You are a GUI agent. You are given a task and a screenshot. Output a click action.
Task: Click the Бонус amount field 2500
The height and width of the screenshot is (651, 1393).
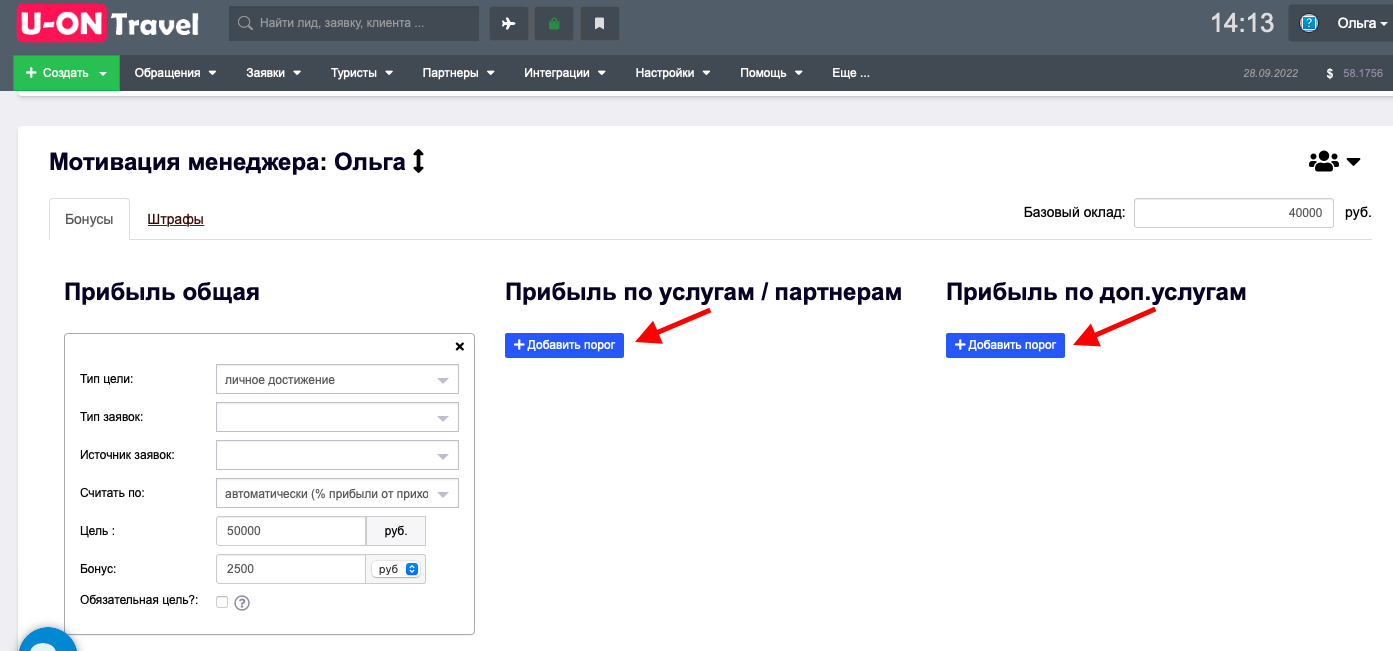(x=291, y=569)
